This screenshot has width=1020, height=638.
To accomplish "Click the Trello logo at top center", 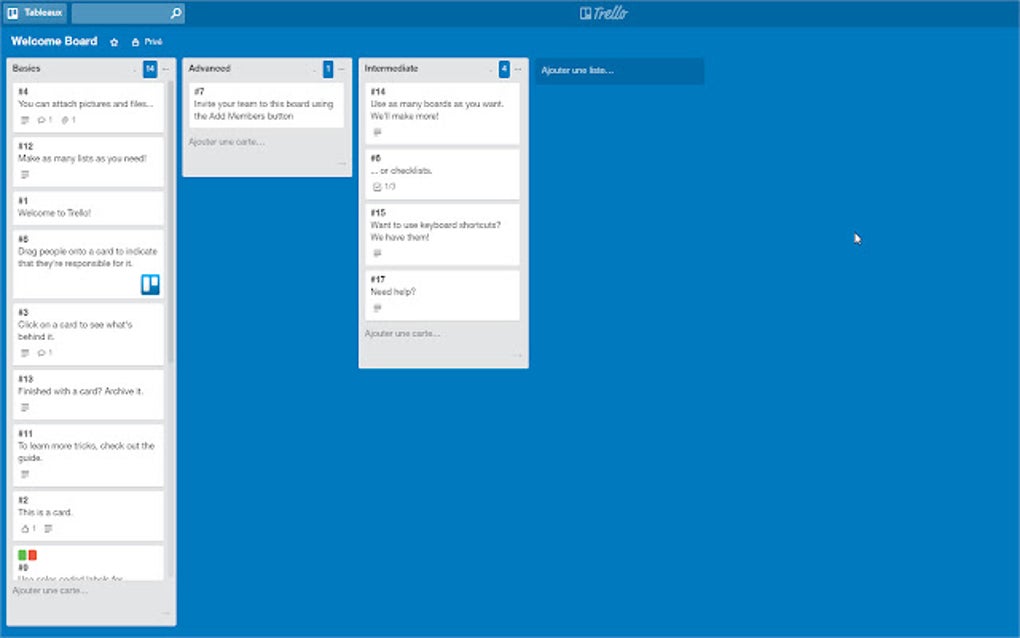I will pyautogui.click(x=601, y=12).
